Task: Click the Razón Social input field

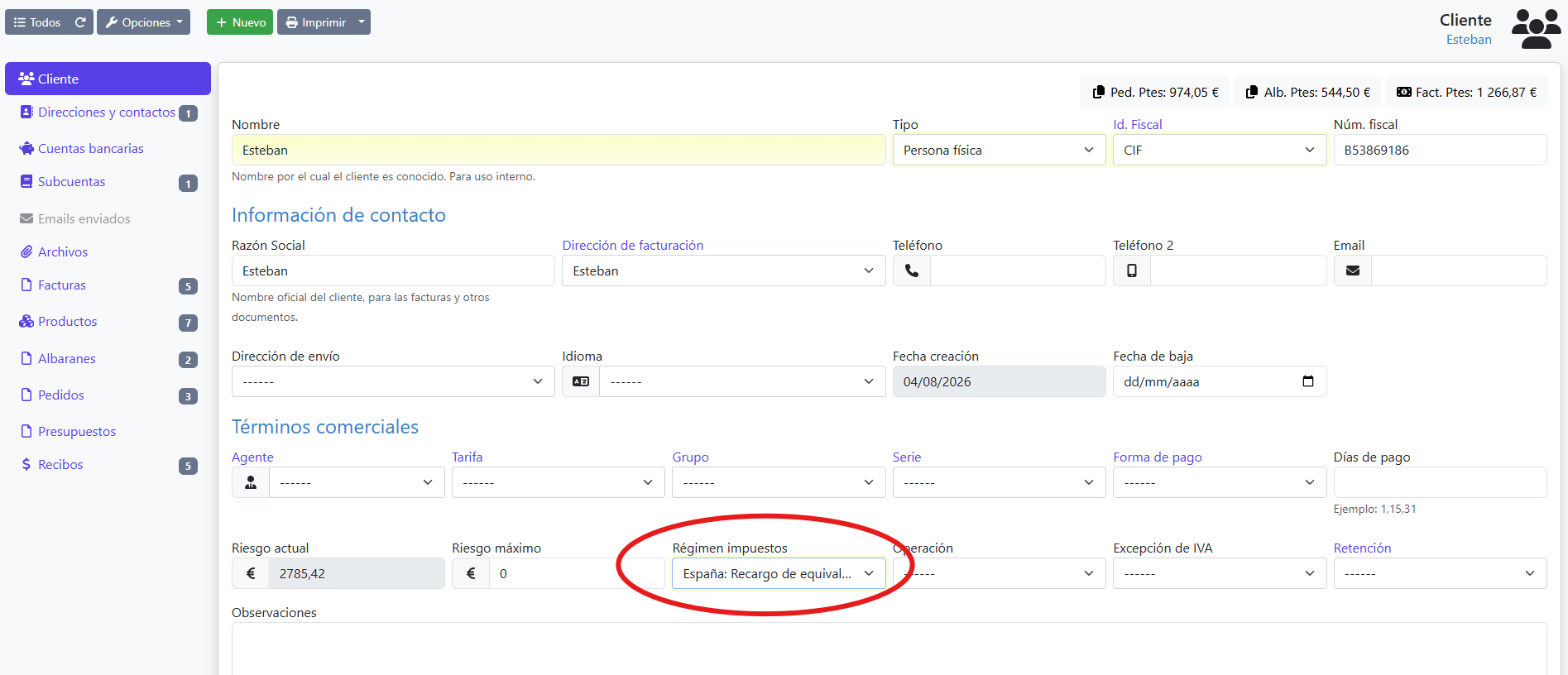Action: tap(393, 270)
